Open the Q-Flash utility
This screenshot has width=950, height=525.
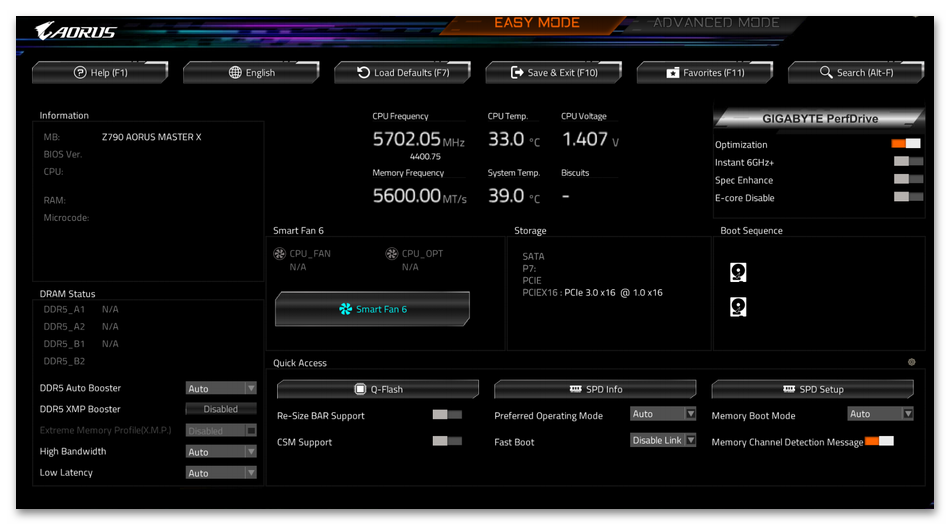[378, 389]
